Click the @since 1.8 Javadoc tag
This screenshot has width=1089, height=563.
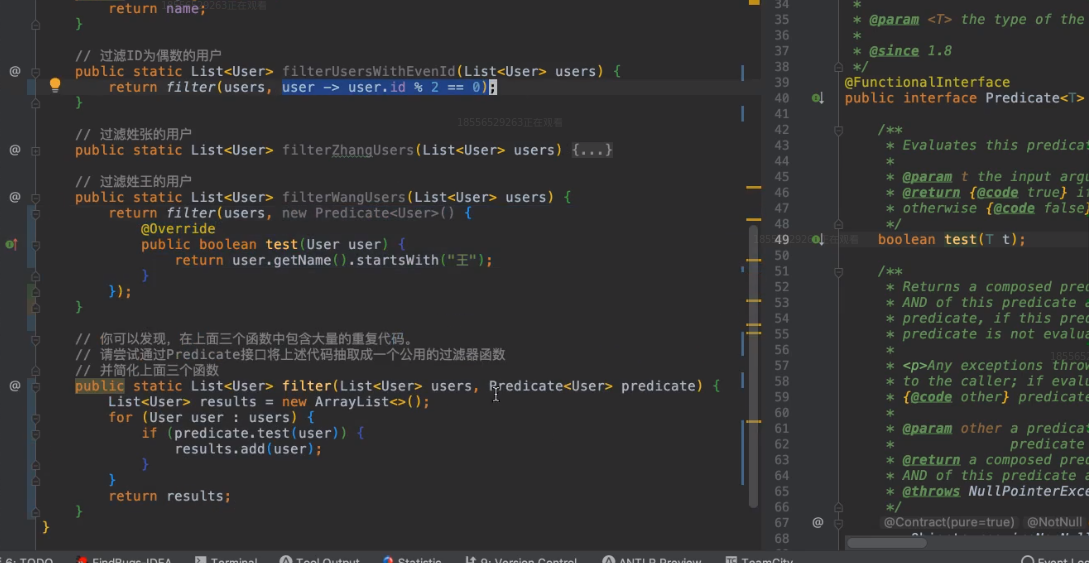click(910, 51)
